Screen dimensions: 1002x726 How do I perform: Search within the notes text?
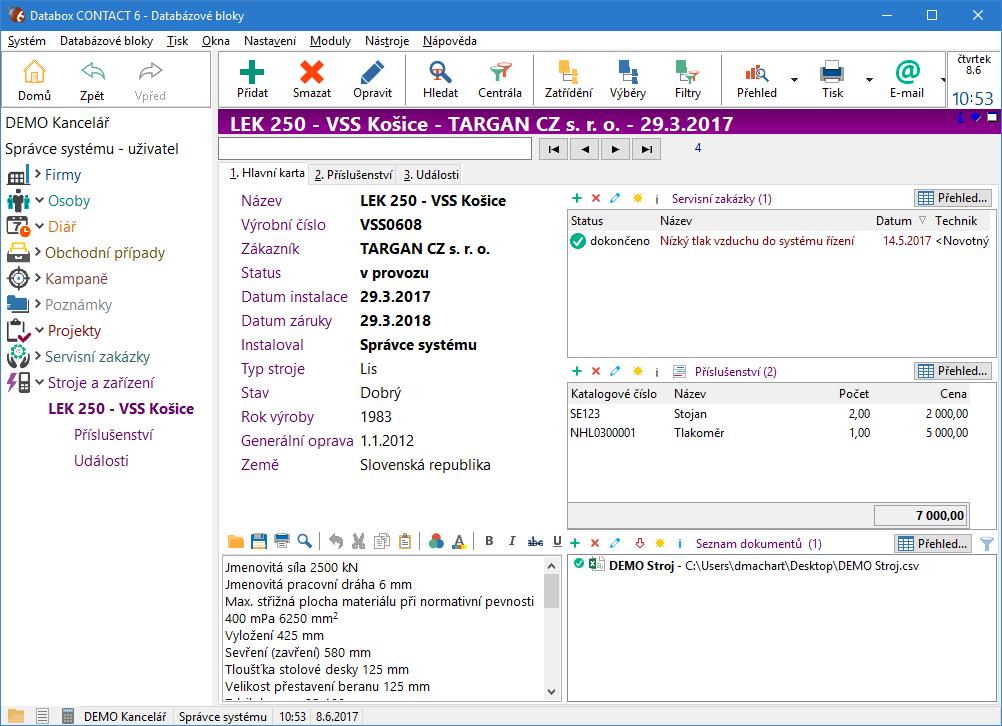[305, 541]
